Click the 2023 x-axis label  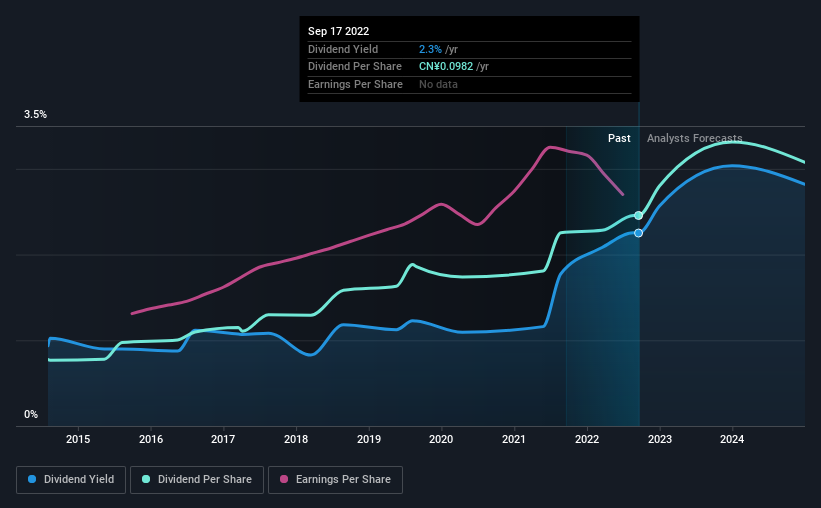pos(660,439)
